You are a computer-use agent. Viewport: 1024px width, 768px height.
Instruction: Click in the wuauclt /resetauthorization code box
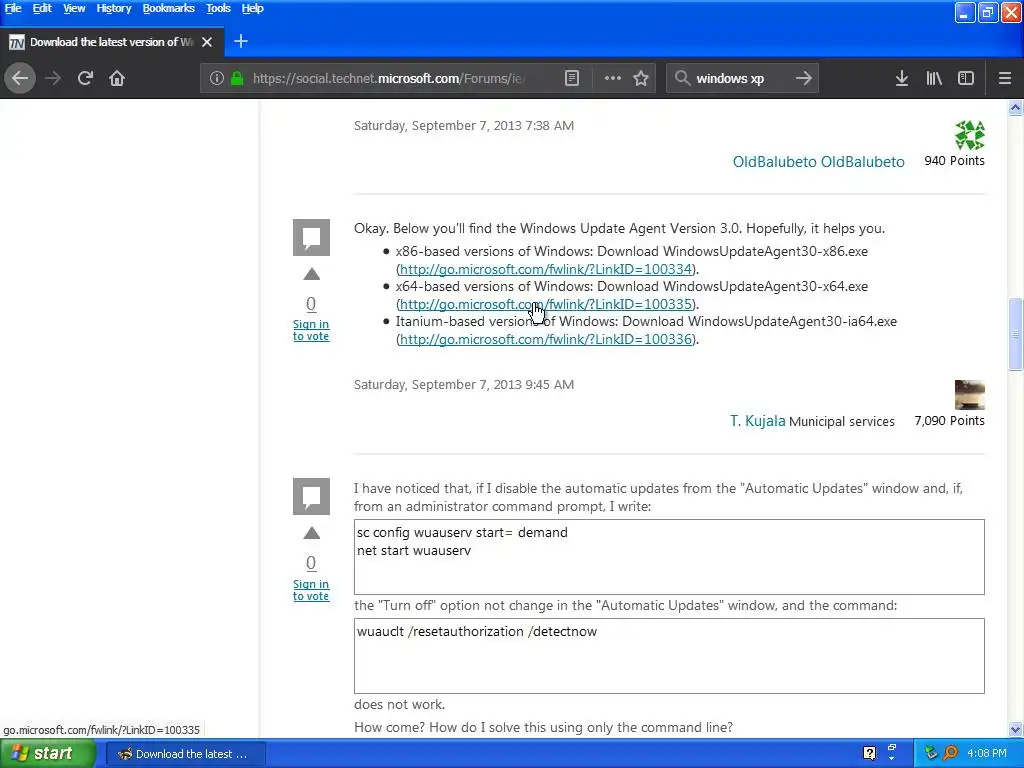click(669, 656)
